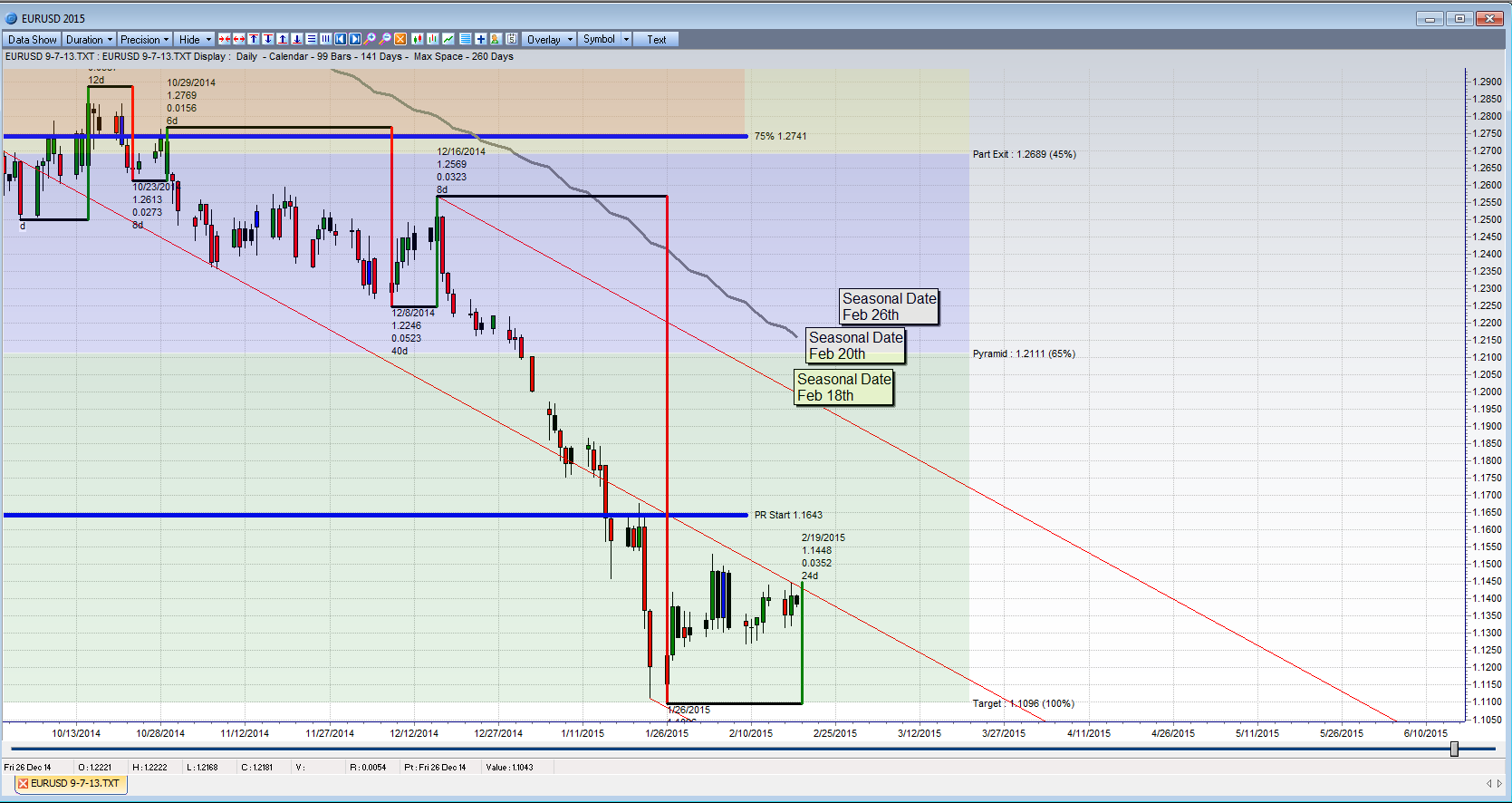Click the tab scroll right arrow
The width and height of the screenshot is (1512, 803).
[1499, 783]
